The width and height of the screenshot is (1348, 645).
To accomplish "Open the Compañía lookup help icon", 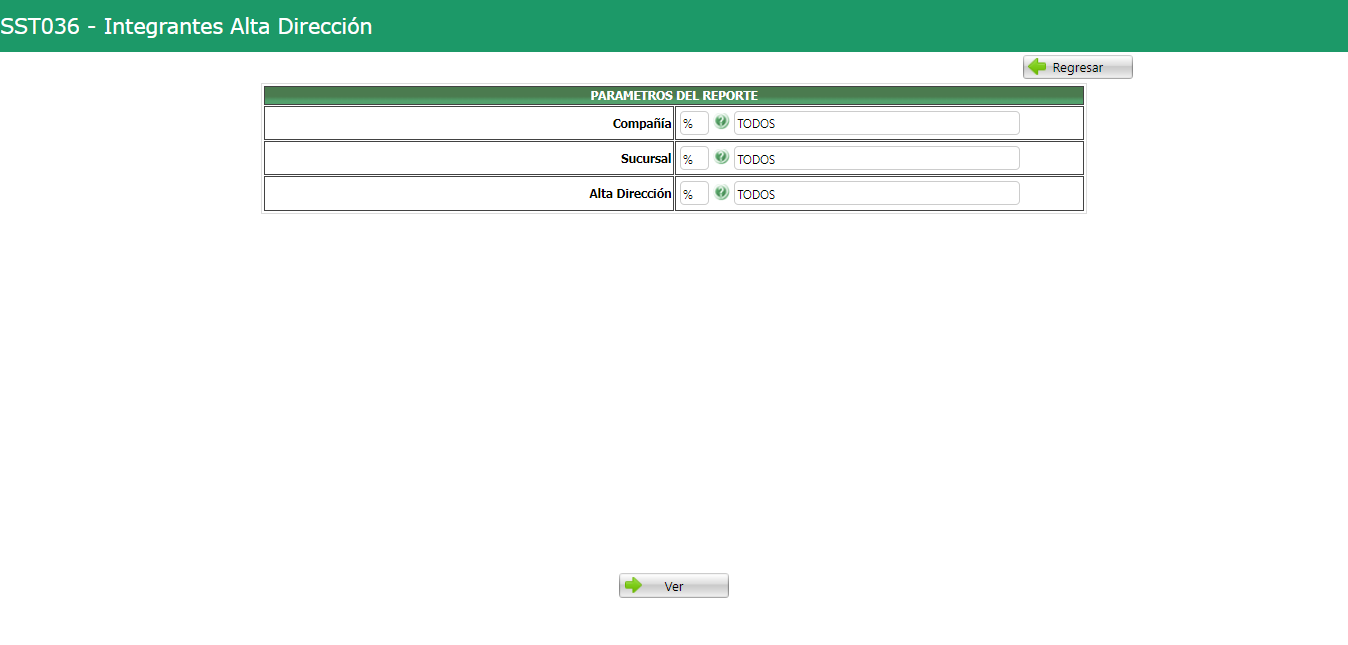I will (x=721, y=123).
